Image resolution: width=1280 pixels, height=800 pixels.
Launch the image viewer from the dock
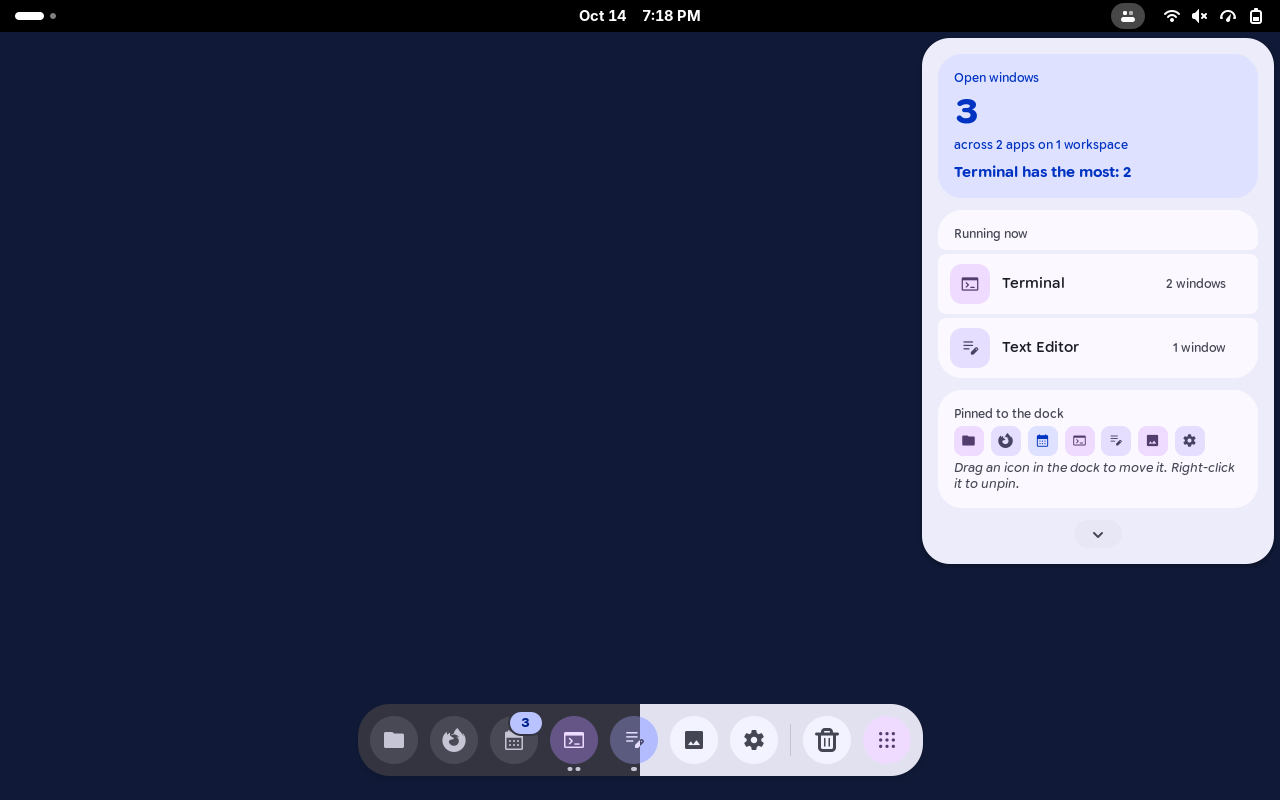[x=694, y=740]
